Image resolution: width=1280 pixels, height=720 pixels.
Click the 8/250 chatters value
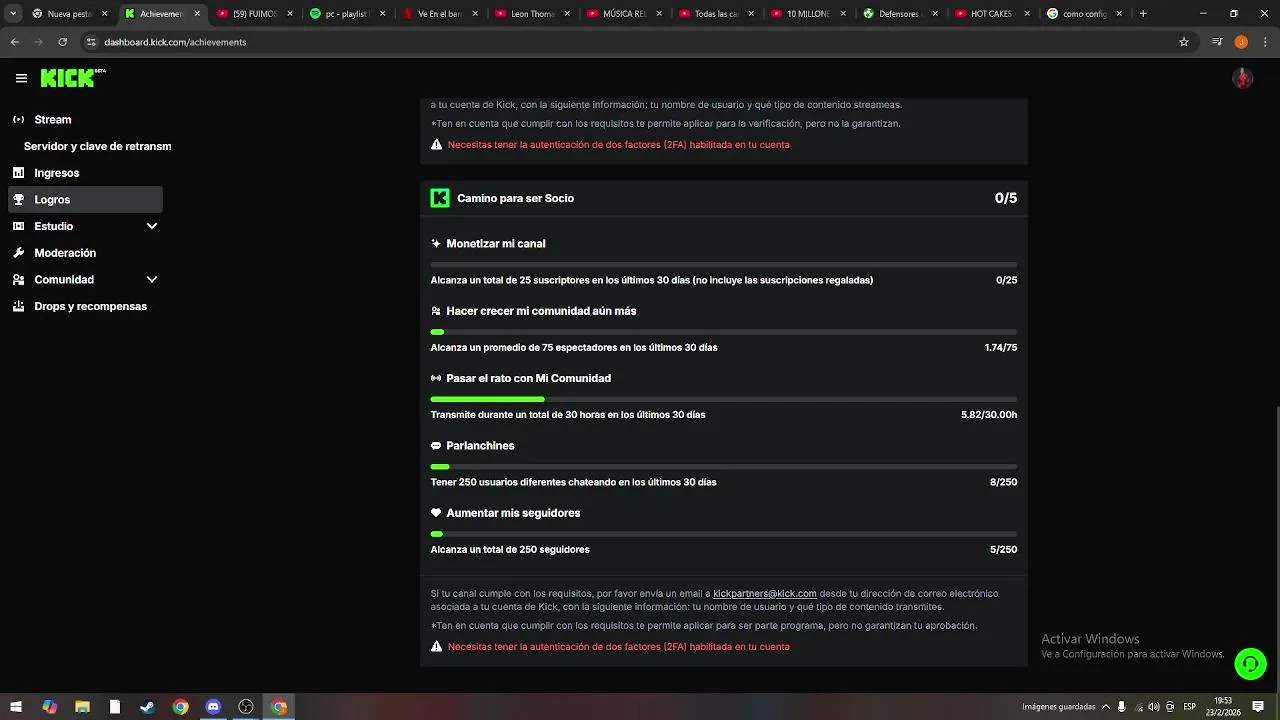click(1004, 482)
